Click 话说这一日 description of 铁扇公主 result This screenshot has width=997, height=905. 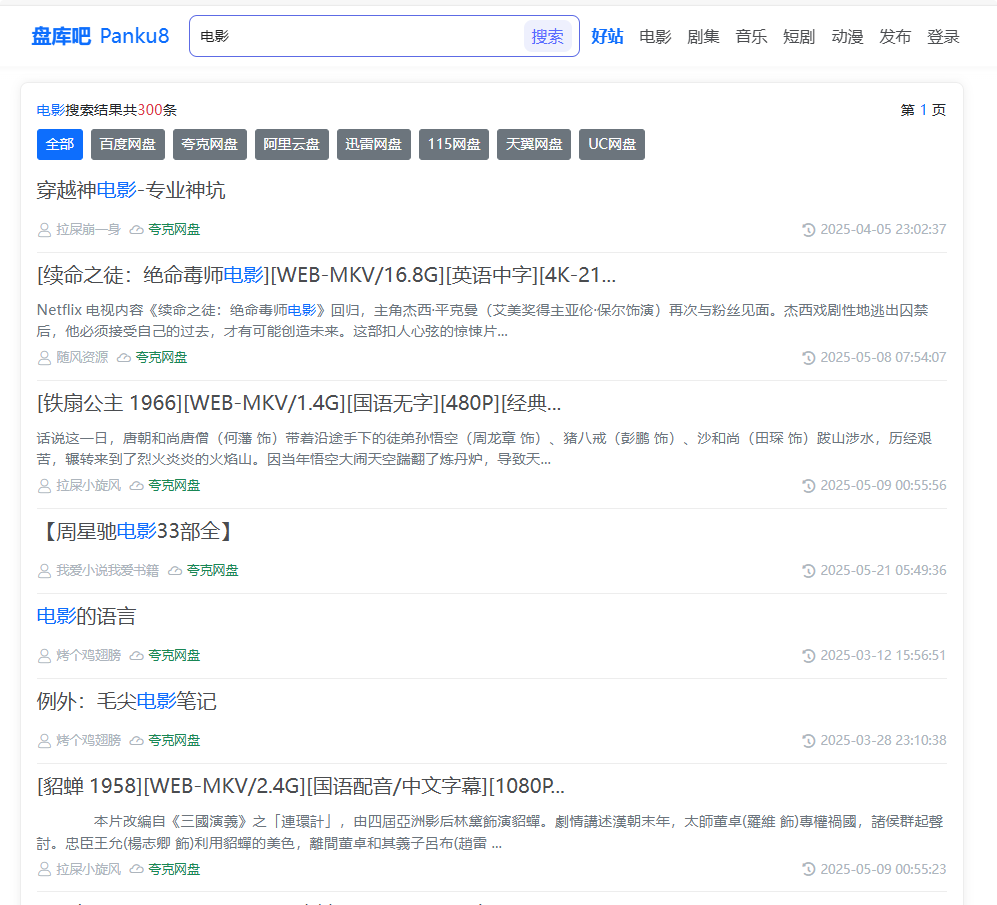(x=485, y=448)
